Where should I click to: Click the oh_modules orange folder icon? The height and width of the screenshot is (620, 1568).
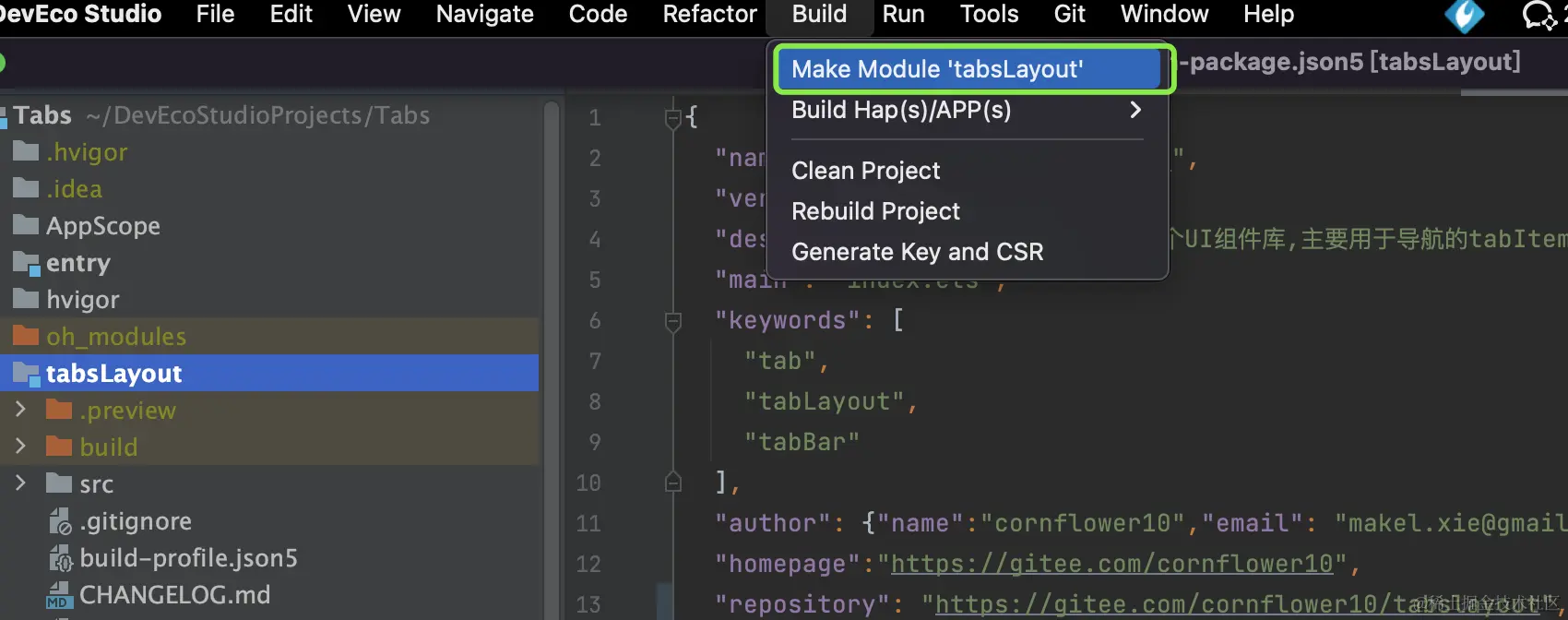26,337
